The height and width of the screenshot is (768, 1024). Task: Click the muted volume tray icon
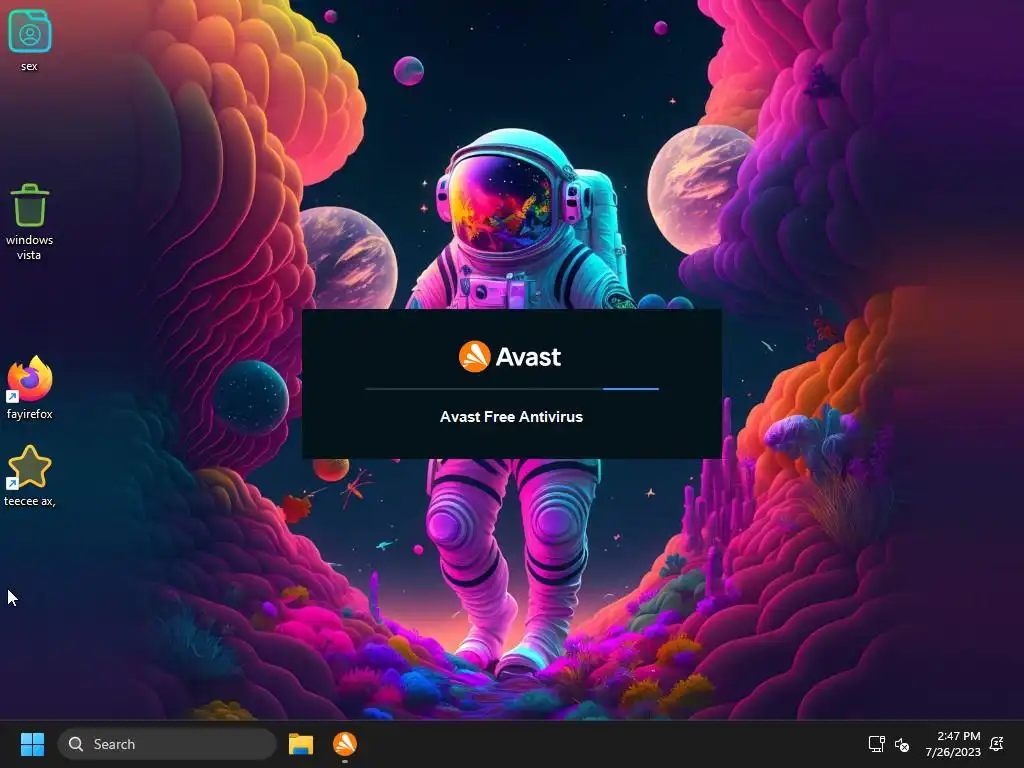pyautogui.click(x=902, y=744)
